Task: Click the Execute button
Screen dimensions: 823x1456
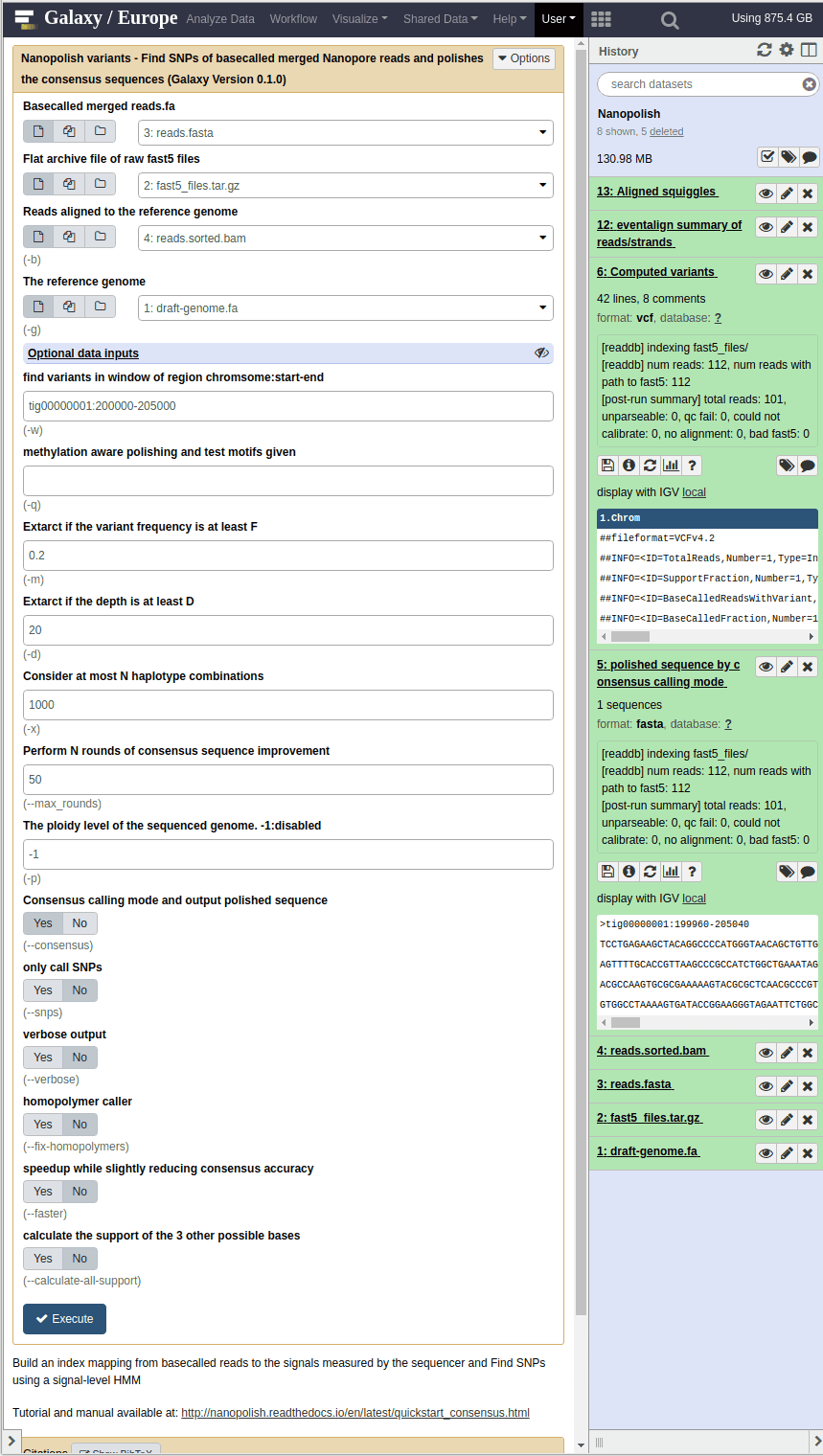Action: coord(64,1319)
